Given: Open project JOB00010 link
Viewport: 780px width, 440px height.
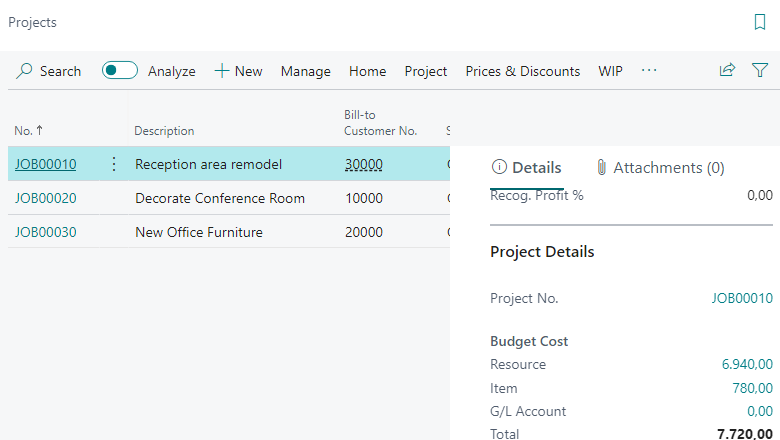Looking at the screenshot, I should click(46, 164).
